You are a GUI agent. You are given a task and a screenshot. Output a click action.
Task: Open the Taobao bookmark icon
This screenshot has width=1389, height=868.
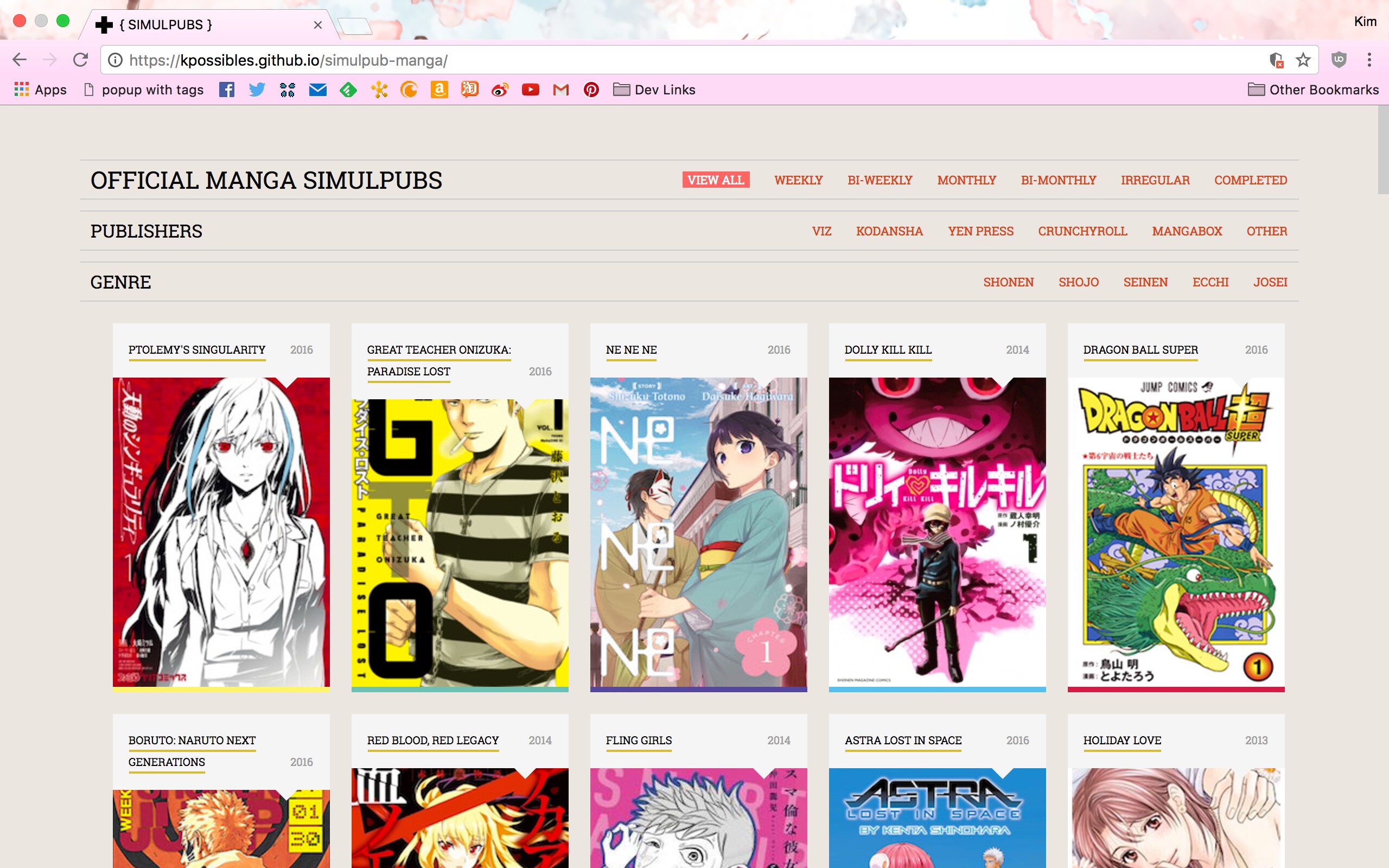coord(469,90)
